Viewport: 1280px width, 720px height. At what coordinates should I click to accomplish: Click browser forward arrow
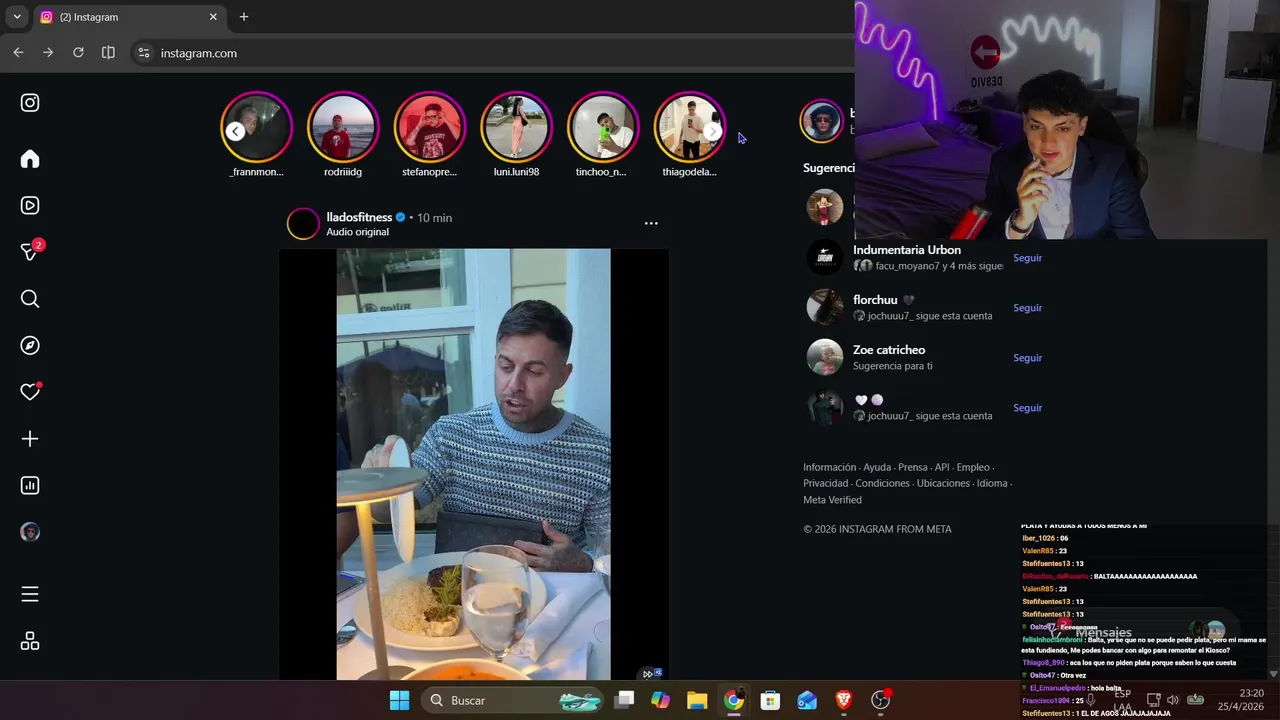click(x=48, y=53)
